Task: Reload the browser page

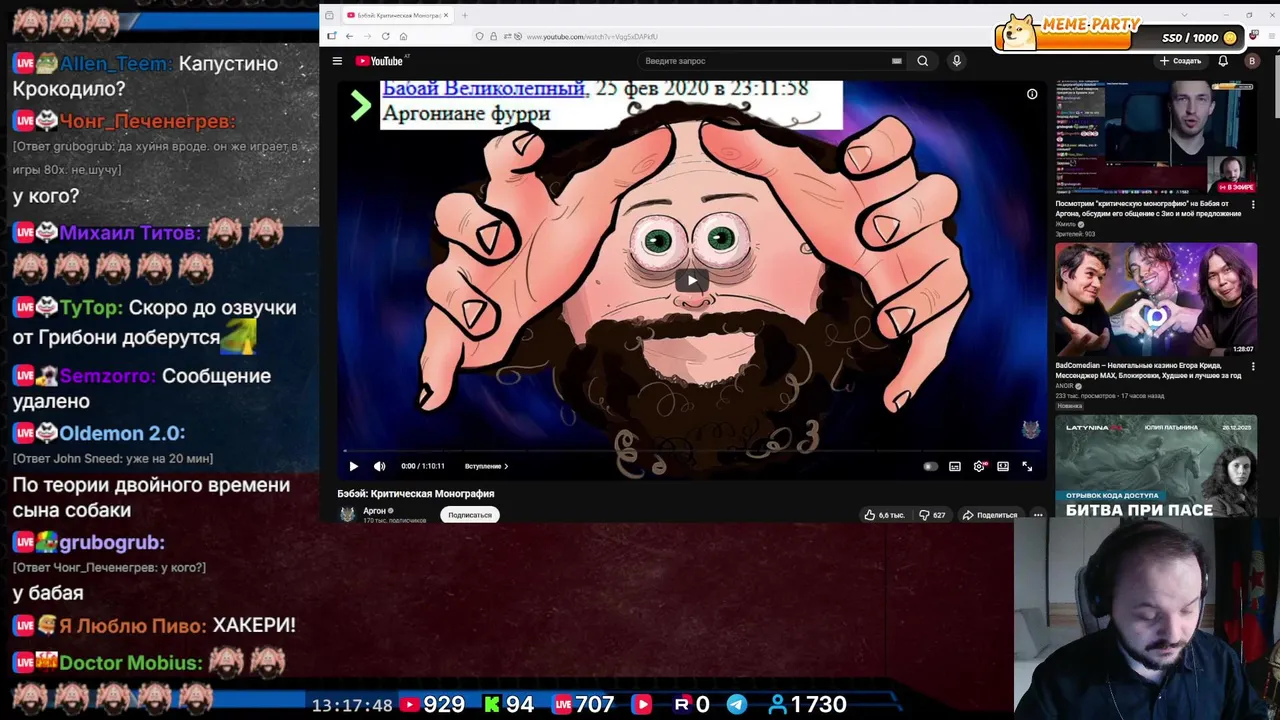Action: pos(385,37)
